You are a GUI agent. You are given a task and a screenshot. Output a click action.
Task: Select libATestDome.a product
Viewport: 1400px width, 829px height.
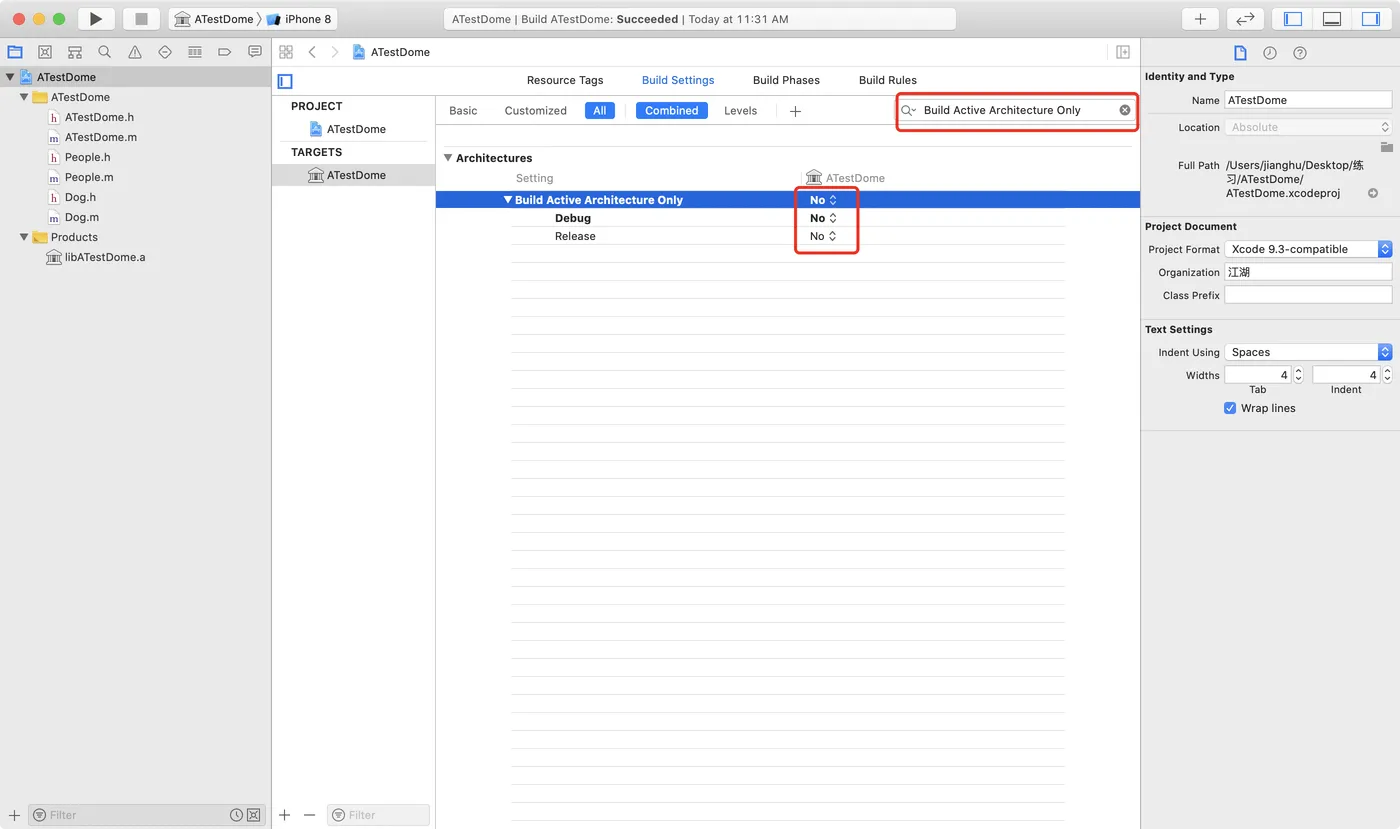click(x=96, y=257)
